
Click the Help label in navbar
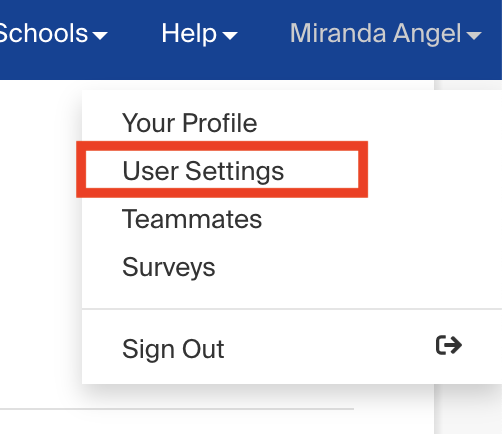point(189,33)
